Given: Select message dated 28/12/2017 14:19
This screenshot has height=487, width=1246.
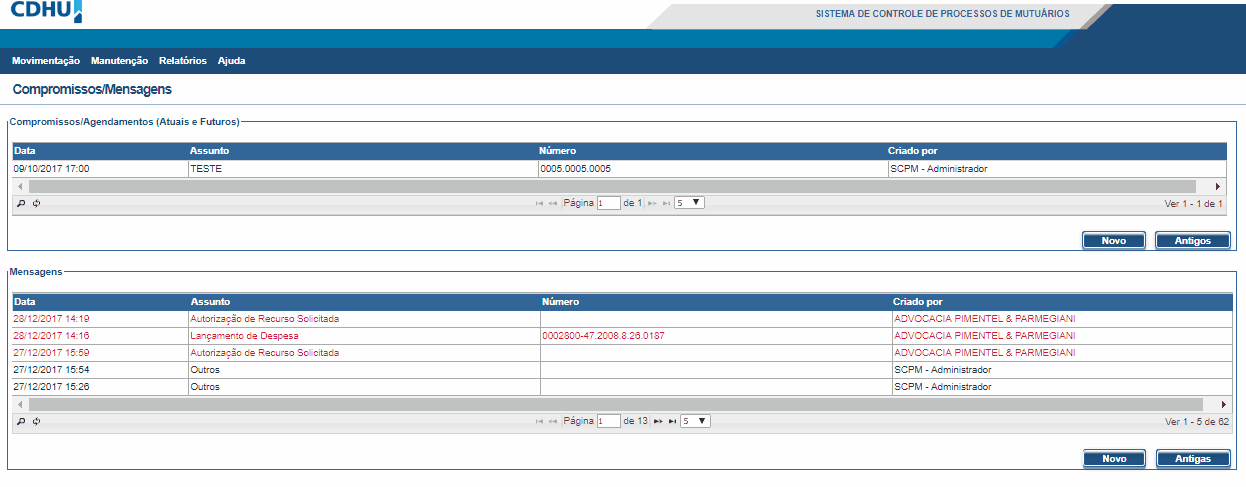Looking at the screenshot, I should 621,319.
